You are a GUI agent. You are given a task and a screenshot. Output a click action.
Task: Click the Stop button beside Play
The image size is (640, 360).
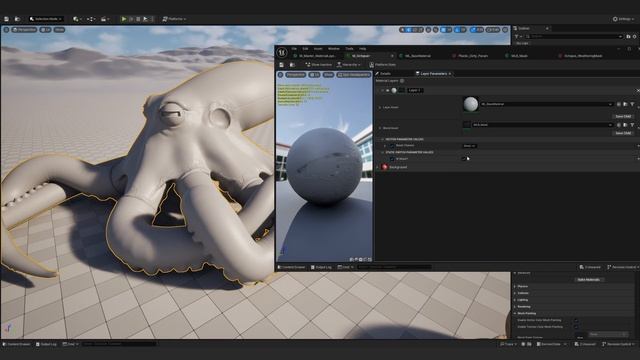point(138,19)
